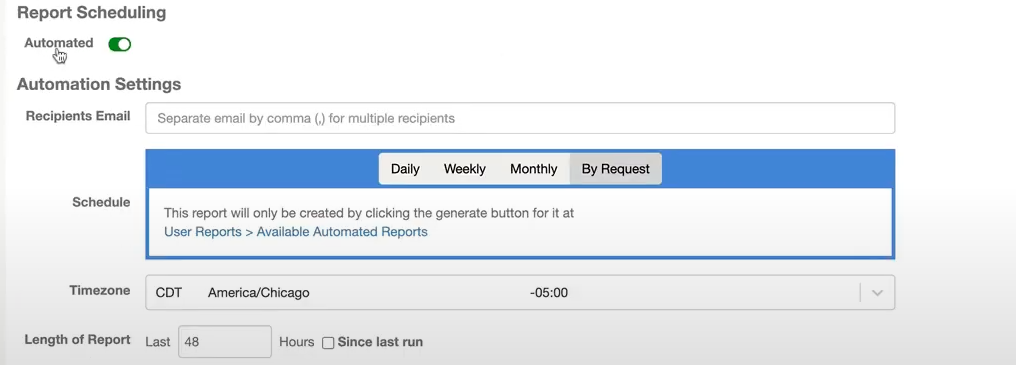
Task: Click the Timezone dropdown chevron arrow
Action: click(877, 292)
